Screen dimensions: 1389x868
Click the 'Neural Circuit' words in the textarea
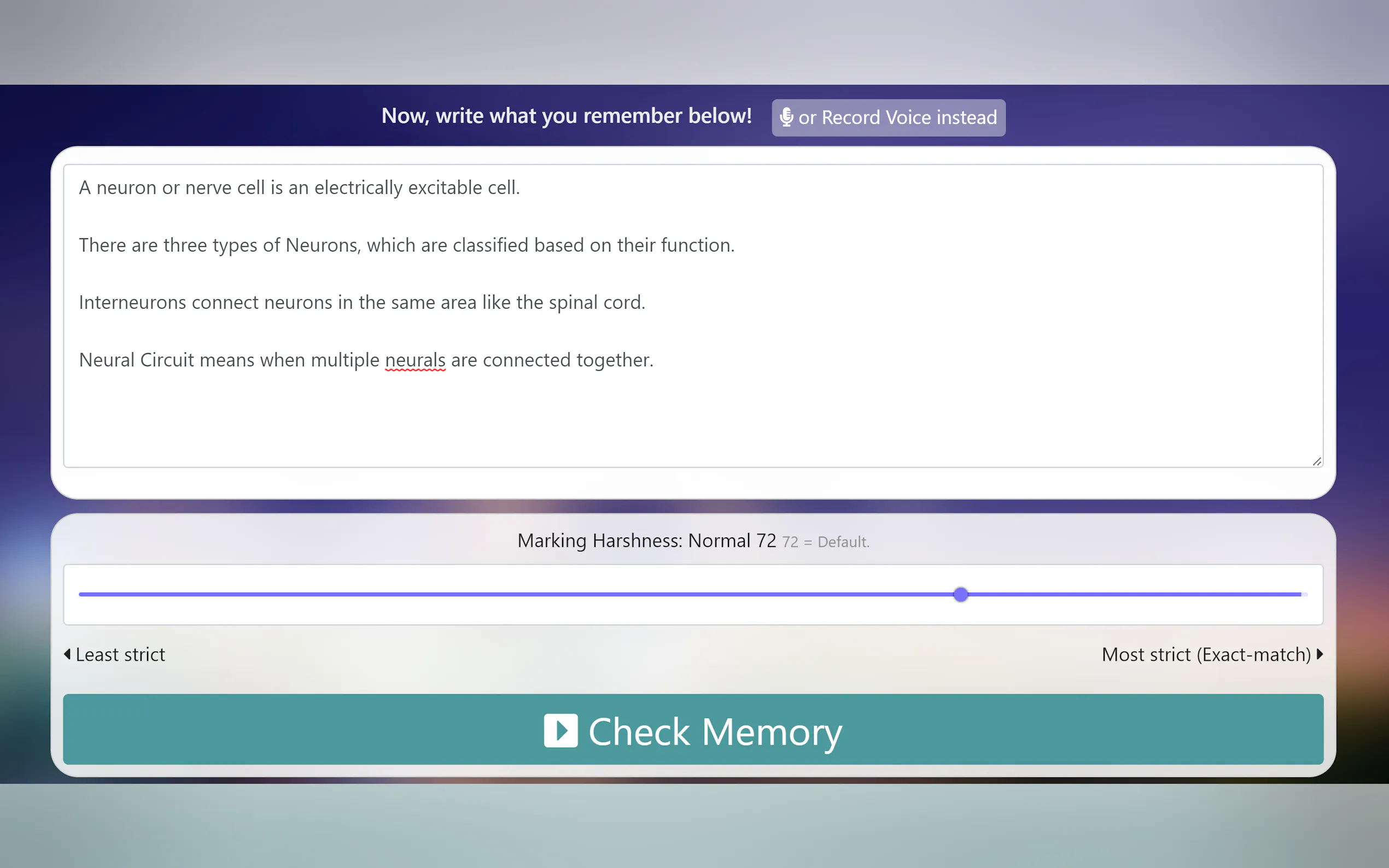point(137,360)
